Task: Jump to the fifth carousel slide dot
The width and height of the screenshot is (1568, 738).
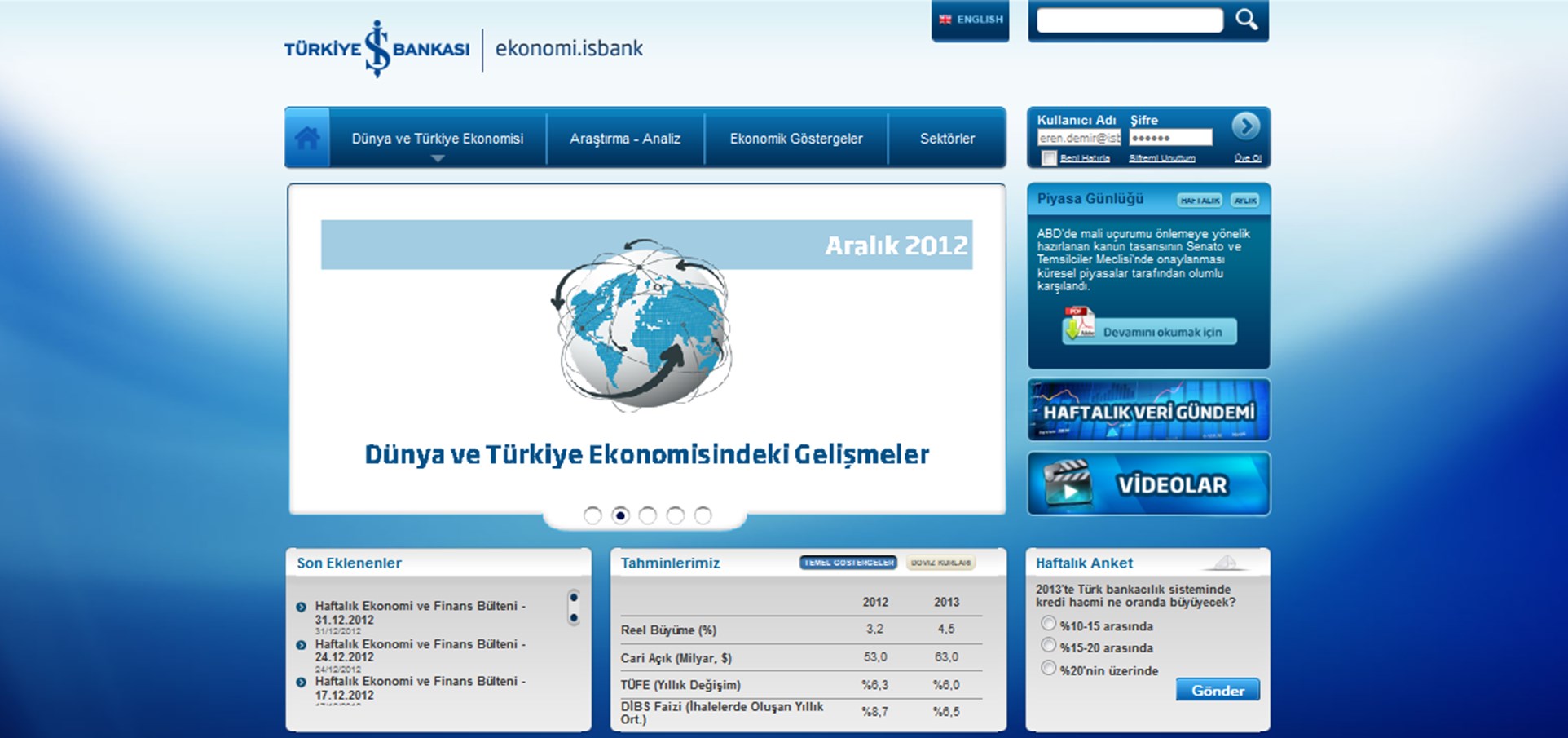Action: (703, 515)
